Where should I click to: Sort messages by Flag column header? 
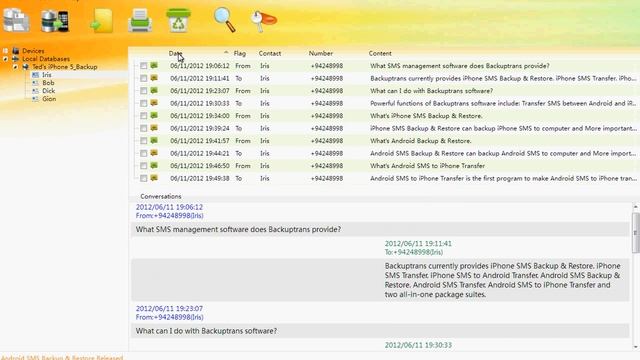pos(240,53)
